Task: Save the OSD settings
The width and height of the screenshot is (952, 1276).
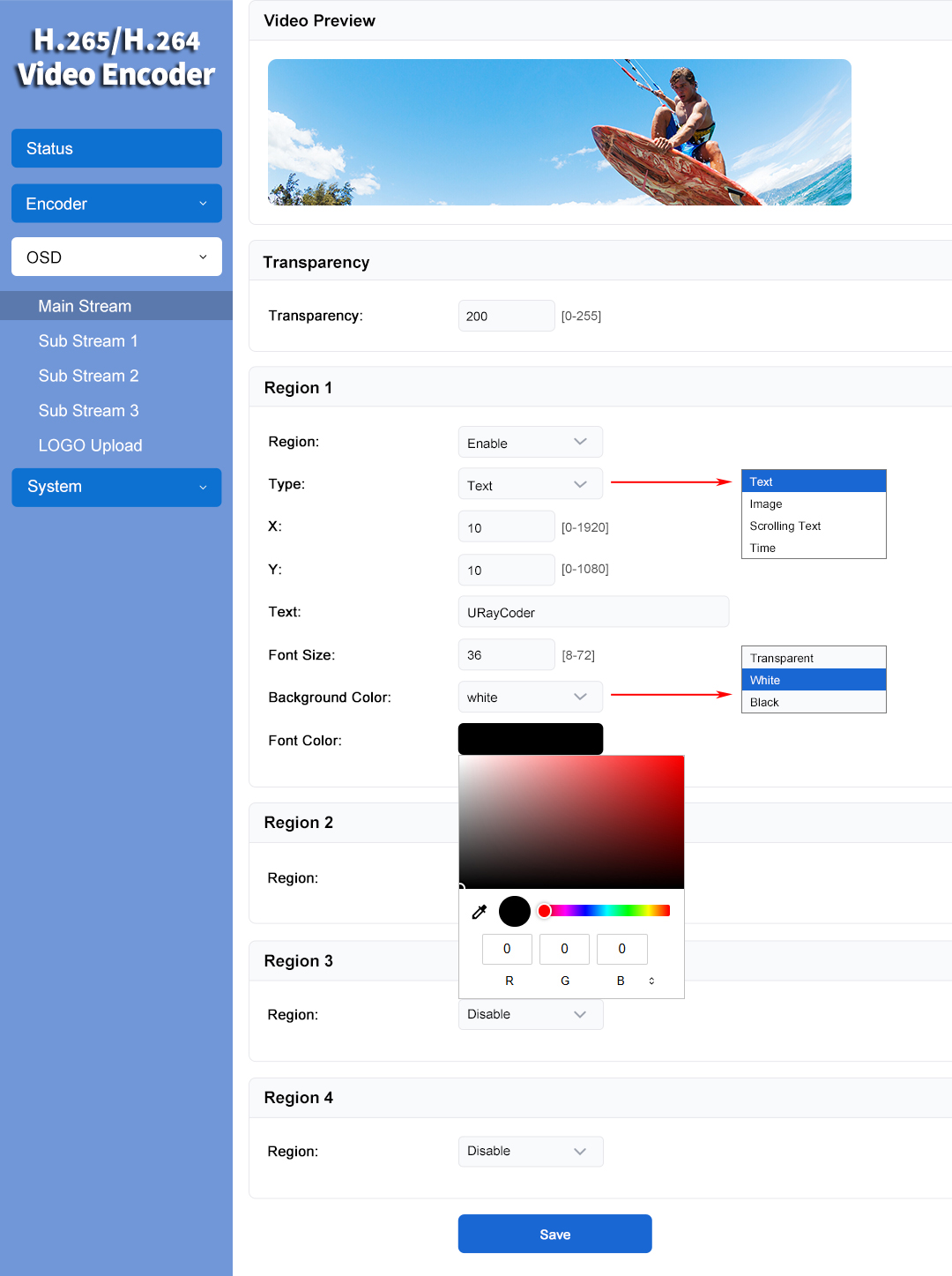Action: pos(555,1234)
